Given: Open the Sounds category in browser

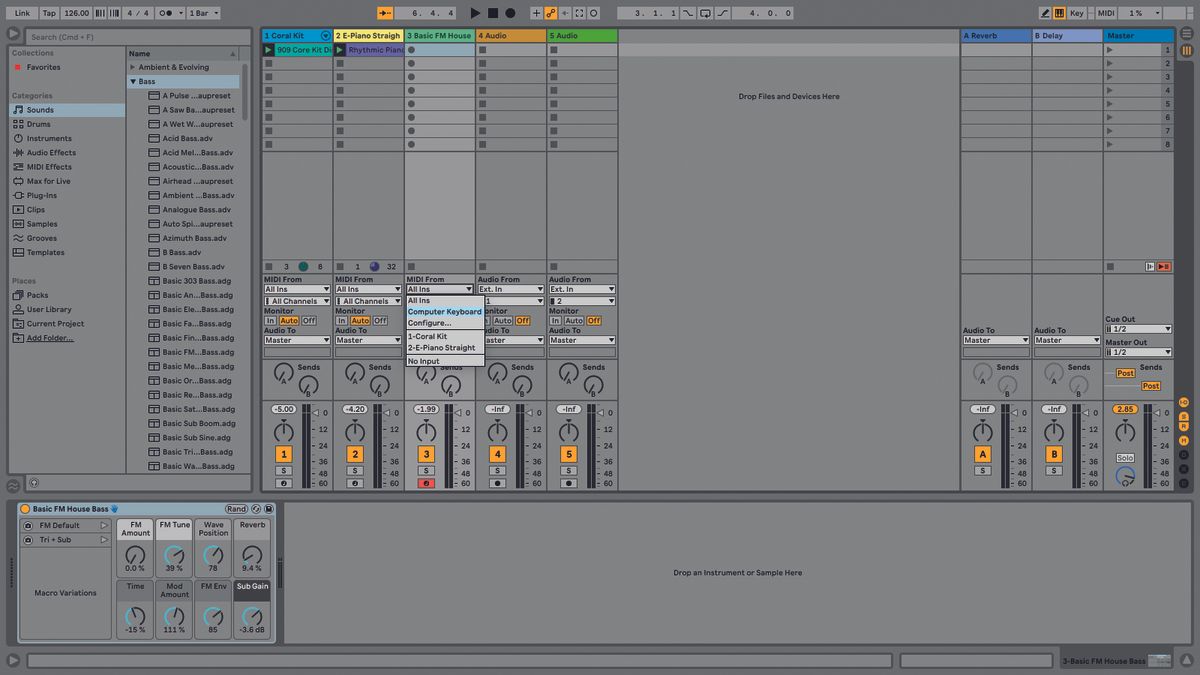Looking at the screenshot, I should tap(67, 110).
